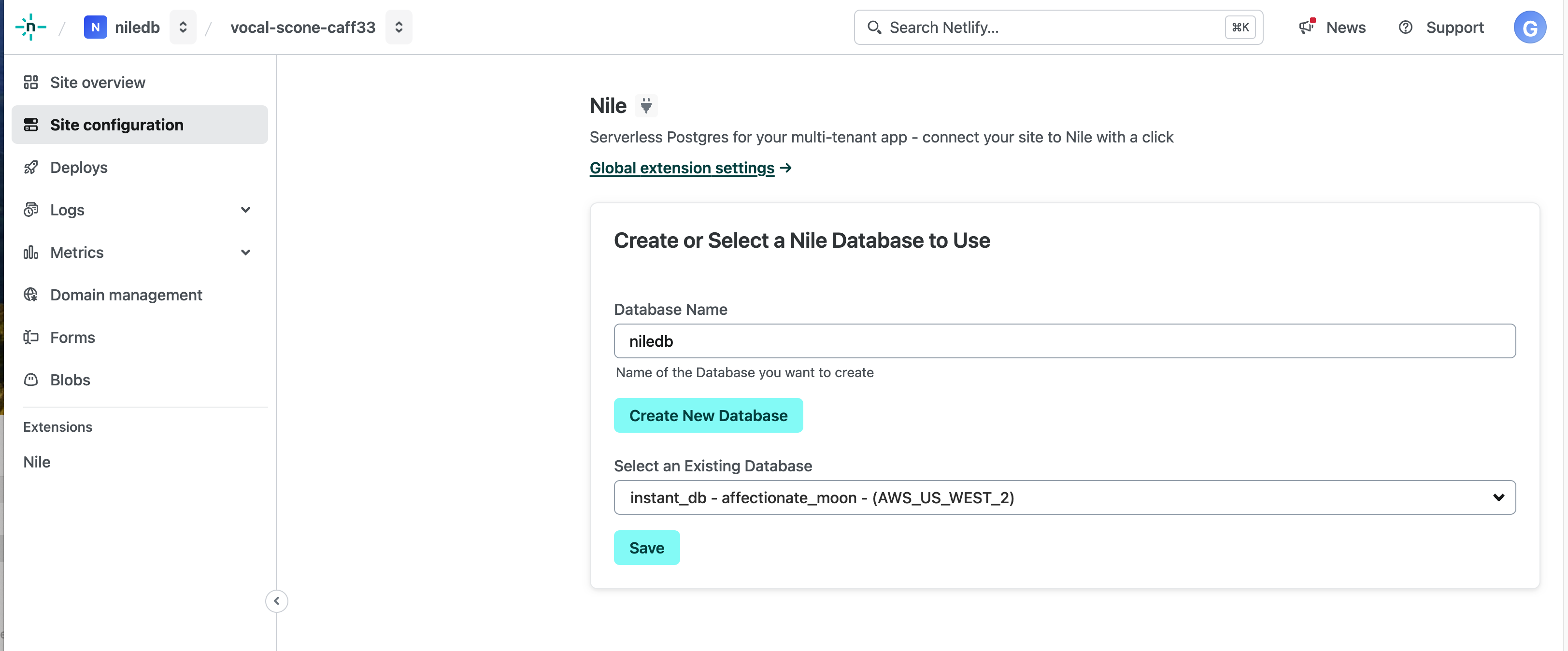This screenshot has height=651, width=1568.
Task: Click the Support help icon
Action: [x=1405, y=28]
